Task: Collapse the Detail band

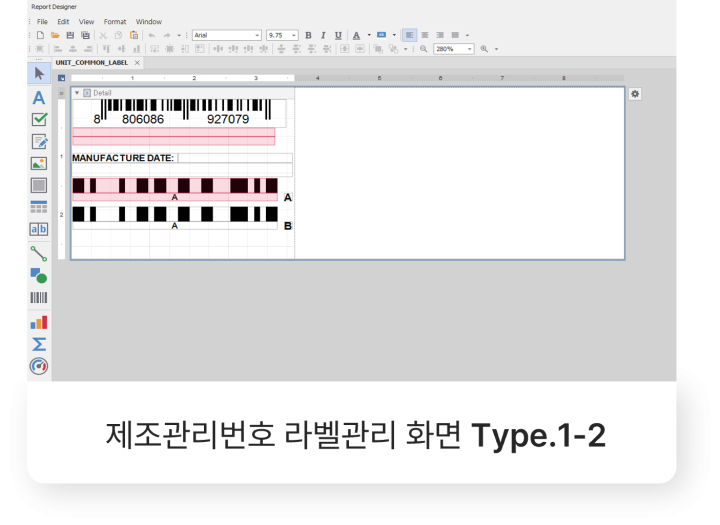Action: 77,93
